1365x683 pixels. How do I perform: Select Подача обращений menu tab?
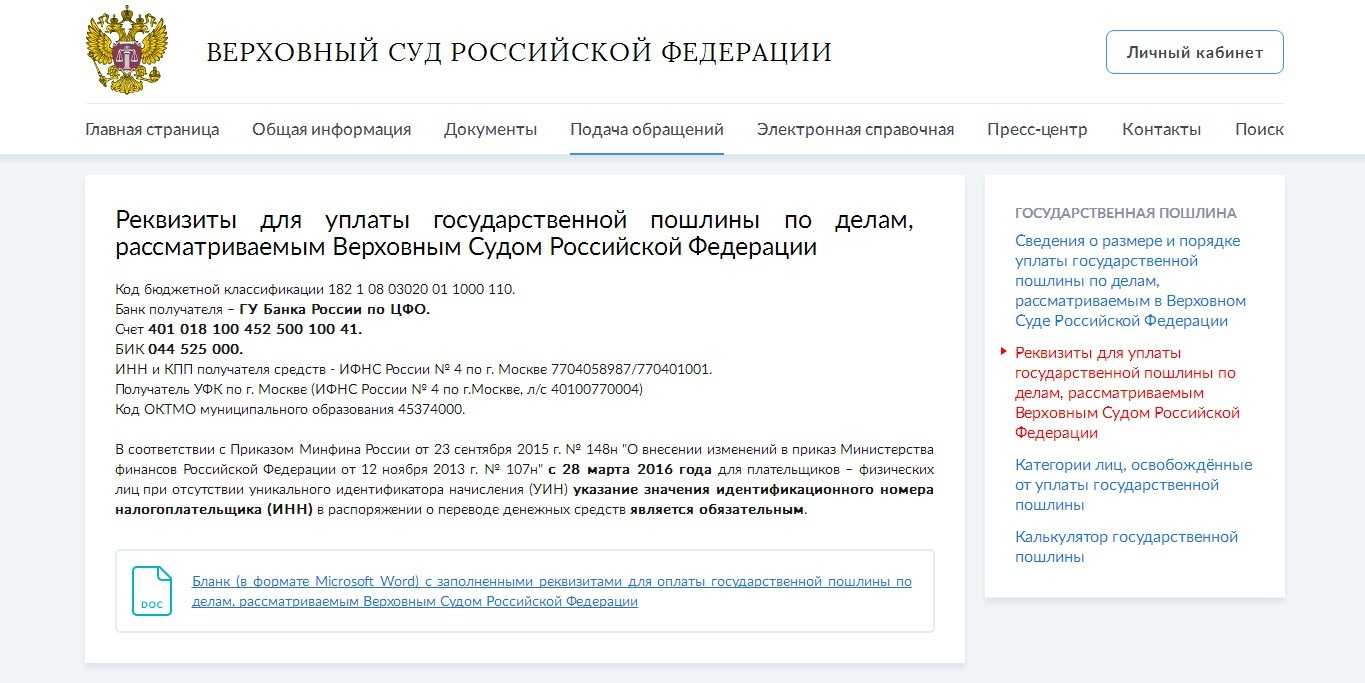(x=647, y=129)
